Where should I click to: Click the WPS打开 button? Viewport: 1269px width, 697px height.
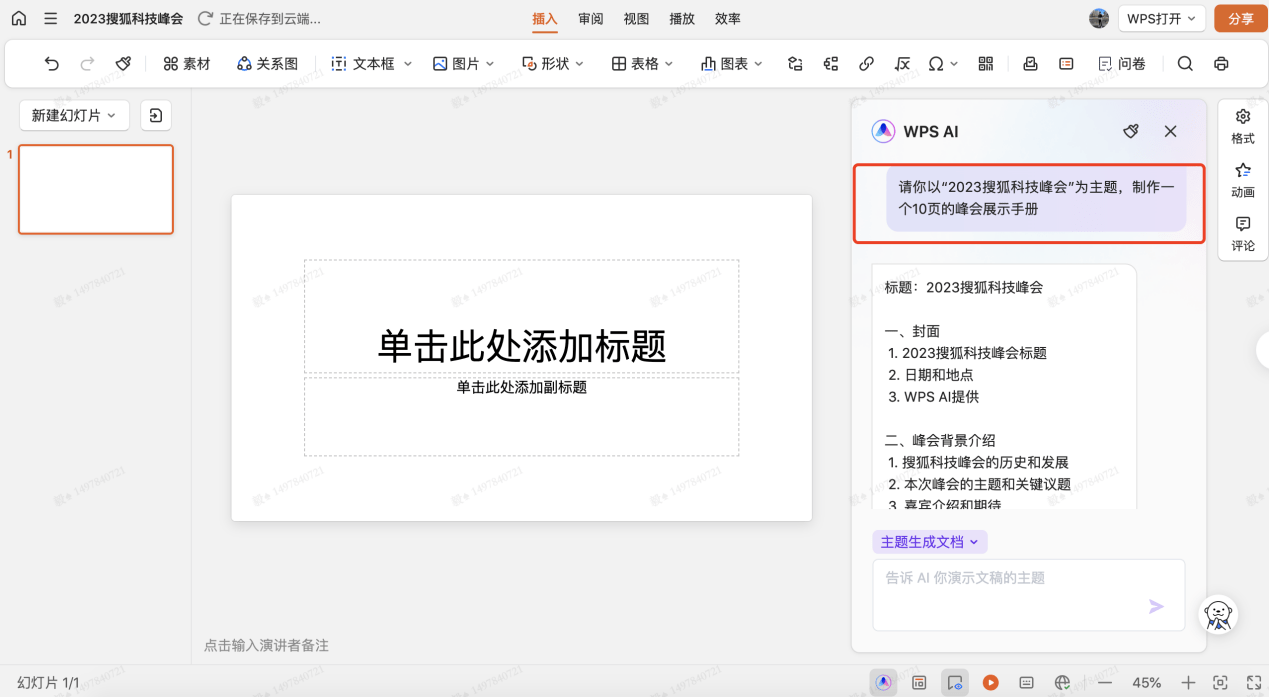pyautogui.click(x=1161, y=18)
